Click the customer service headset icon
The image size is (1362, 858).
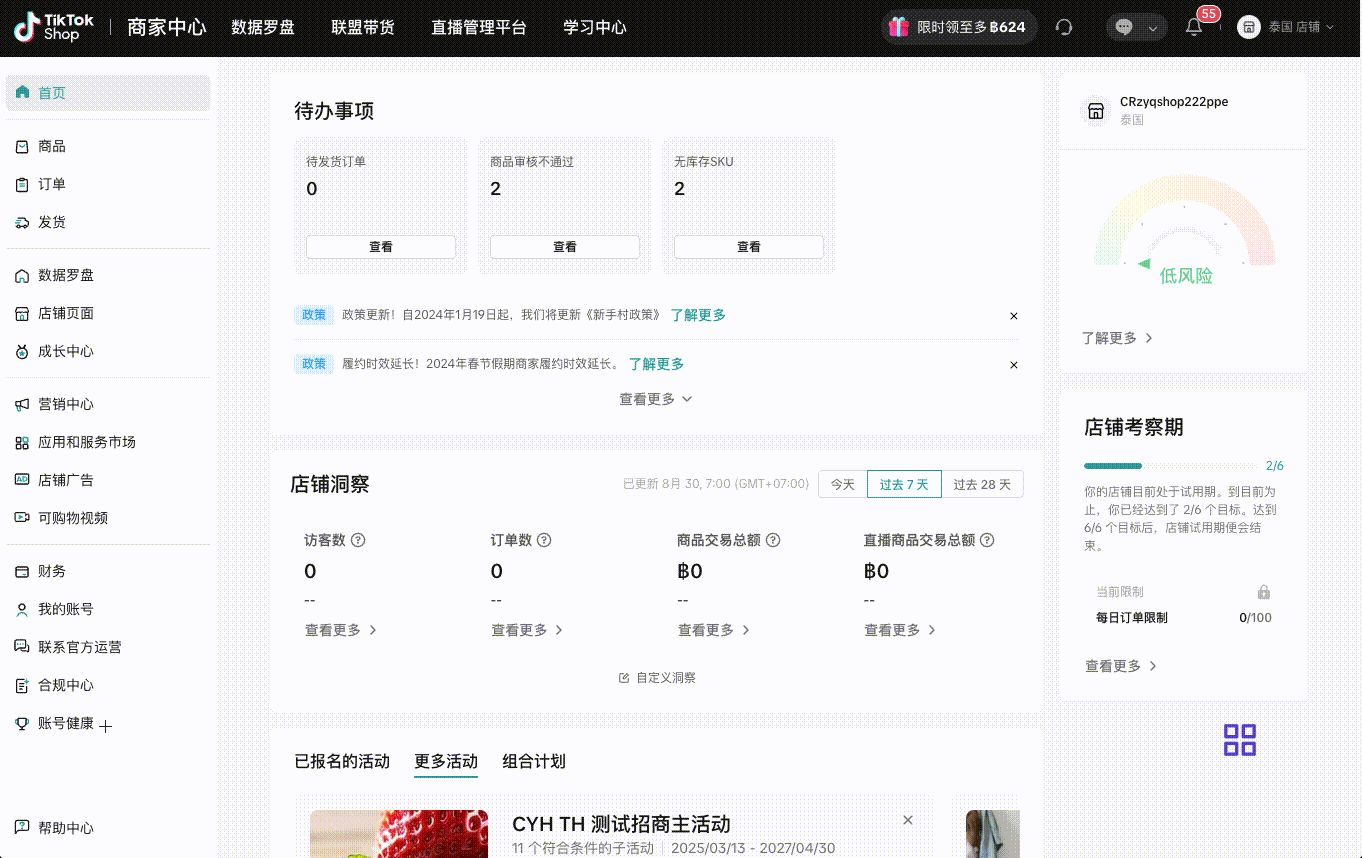(1064, 28)
